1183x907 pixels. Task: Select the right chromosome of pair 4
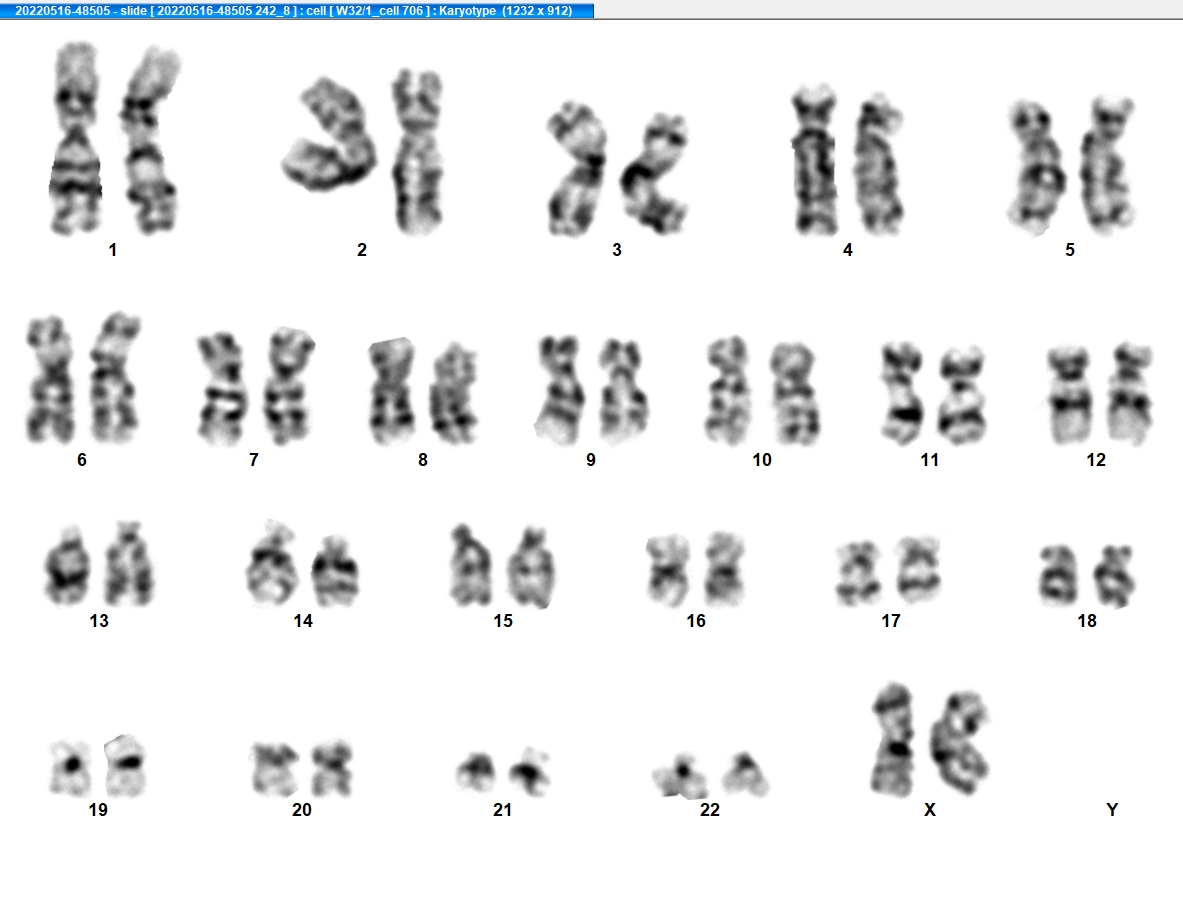(878, 164)
